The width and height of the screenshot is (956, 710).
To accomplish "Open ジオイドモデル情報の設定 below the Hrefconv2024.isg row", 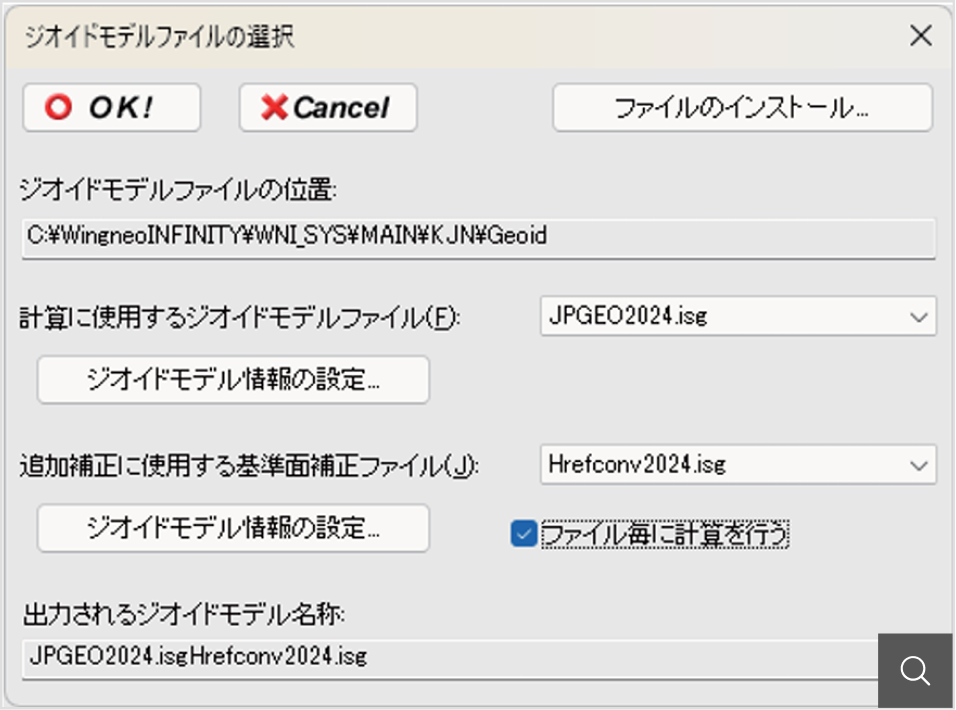I will point(233,528).
